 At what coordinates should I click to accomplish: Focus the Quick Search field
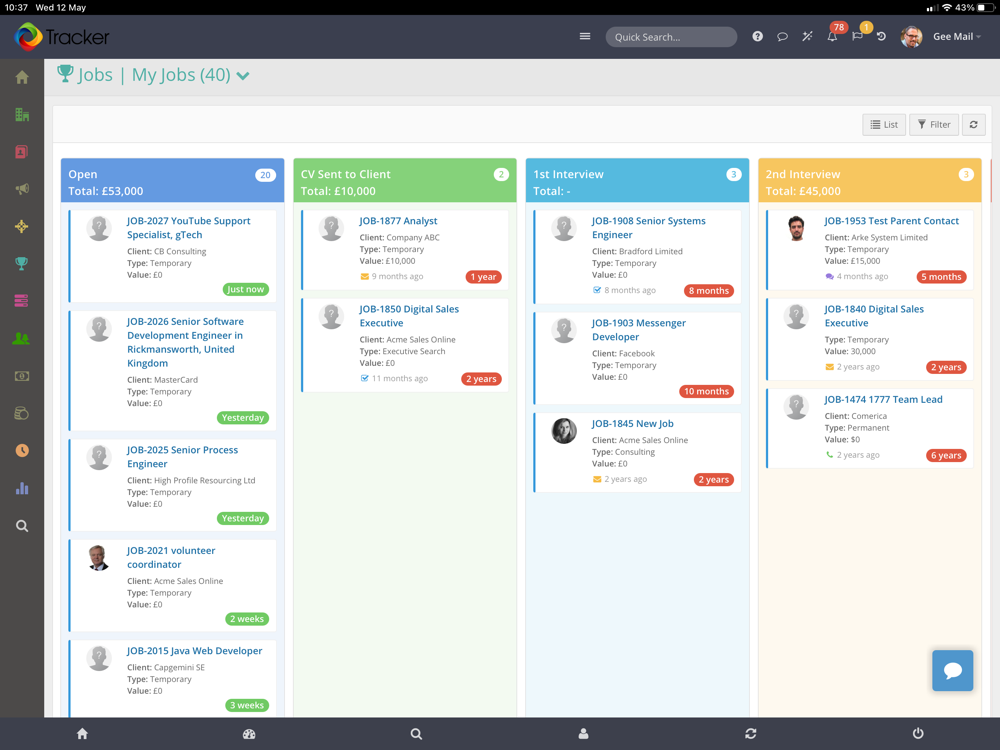pyautogui.click(x=671, y=36)
